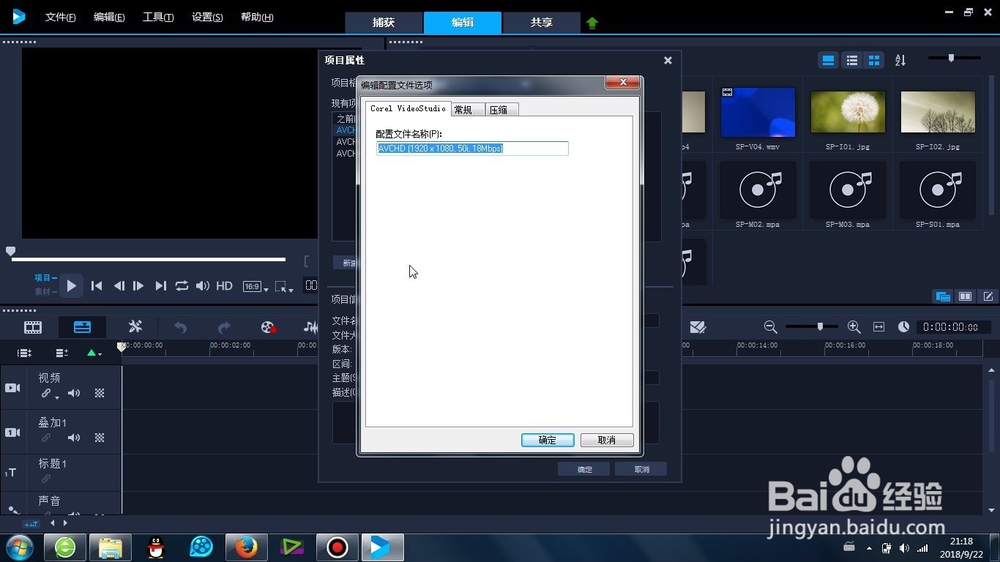Fit project in timeline window
The image size is (1000, 562).
click(x=879, y=327)
